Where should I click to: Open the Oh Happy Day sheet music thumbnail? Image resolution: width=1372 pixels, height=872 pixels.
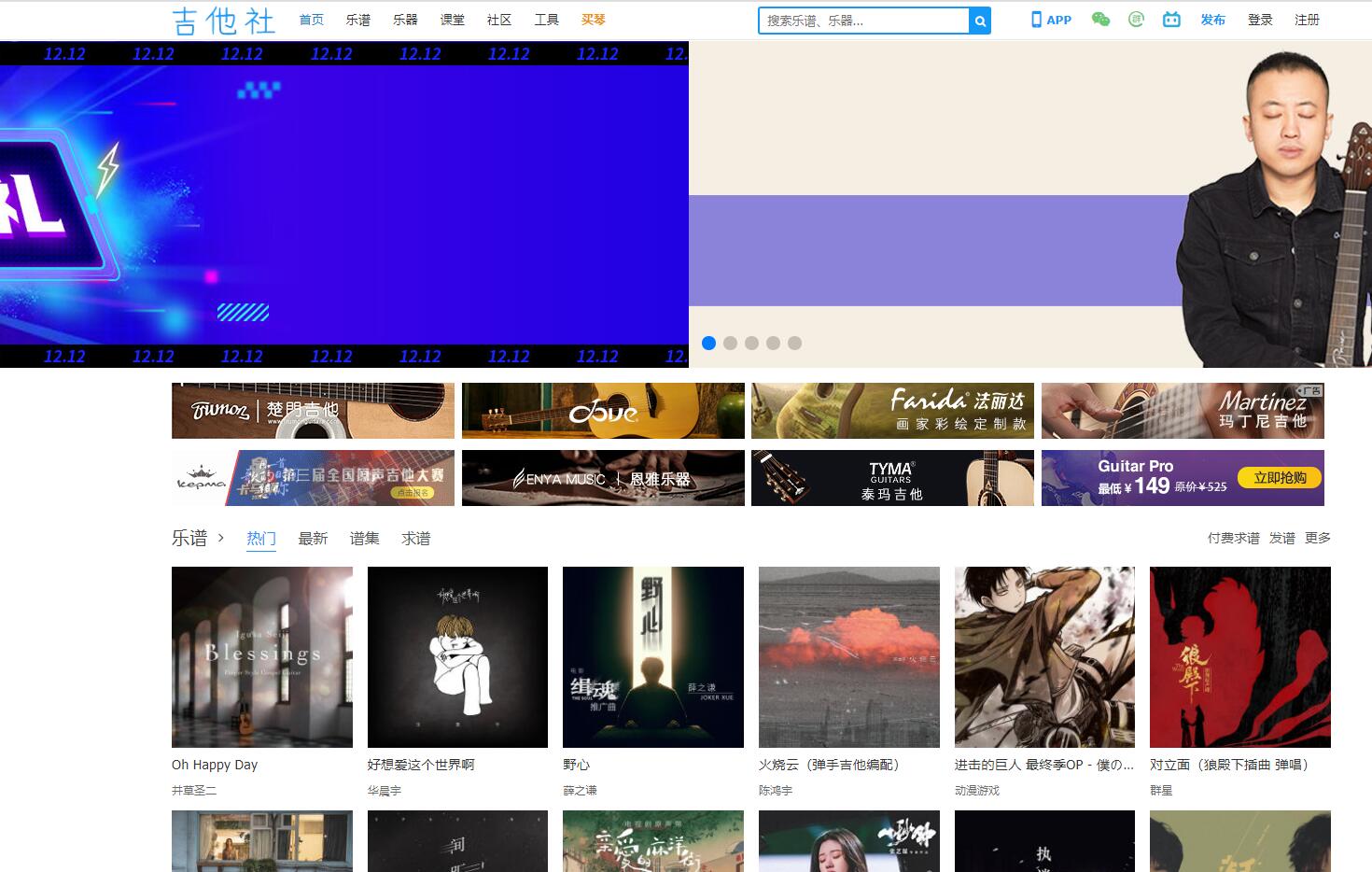(x=261, y=657)
